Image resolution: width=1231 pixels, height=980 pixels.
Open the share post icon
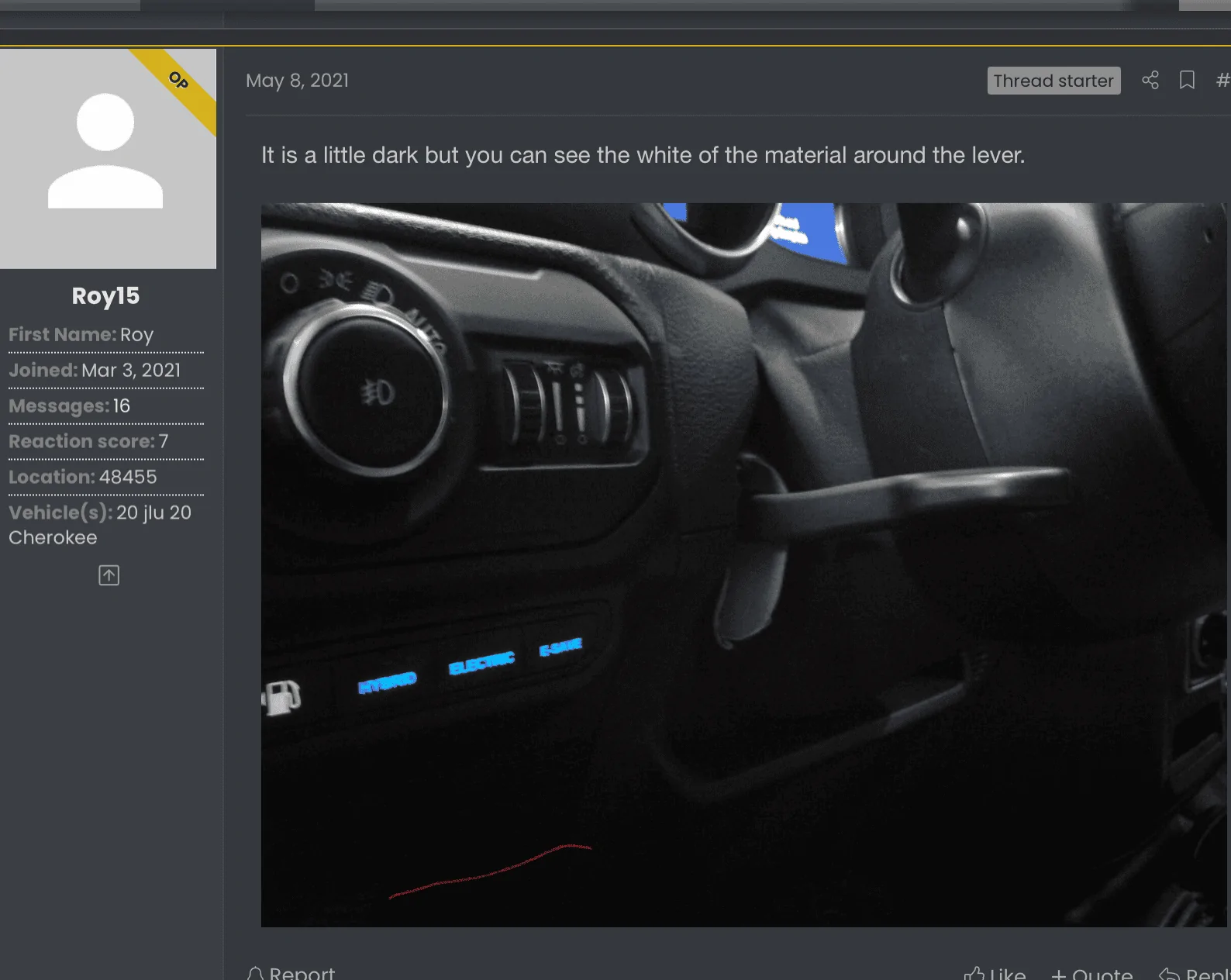(1150, 80)
